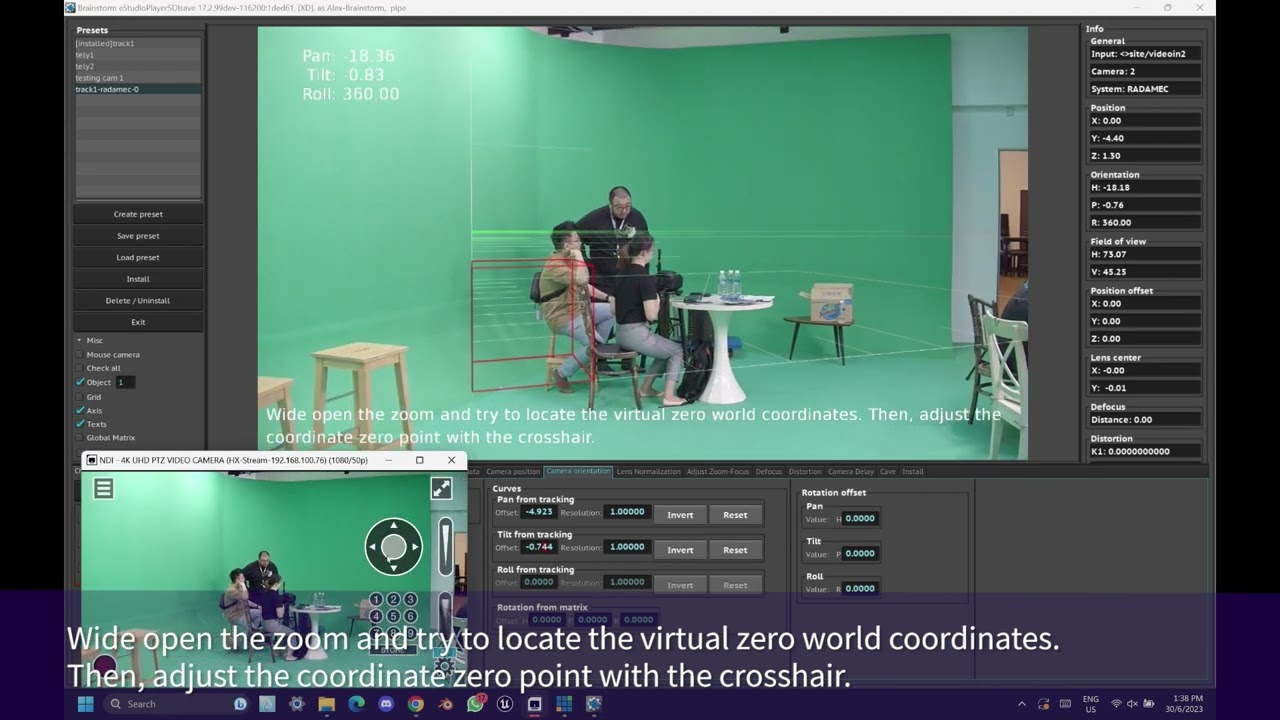Viewport: 1280px width, 720px height.
Task: Click the NDI window vertical zoom slider
Action: click(x=446, y=547)
